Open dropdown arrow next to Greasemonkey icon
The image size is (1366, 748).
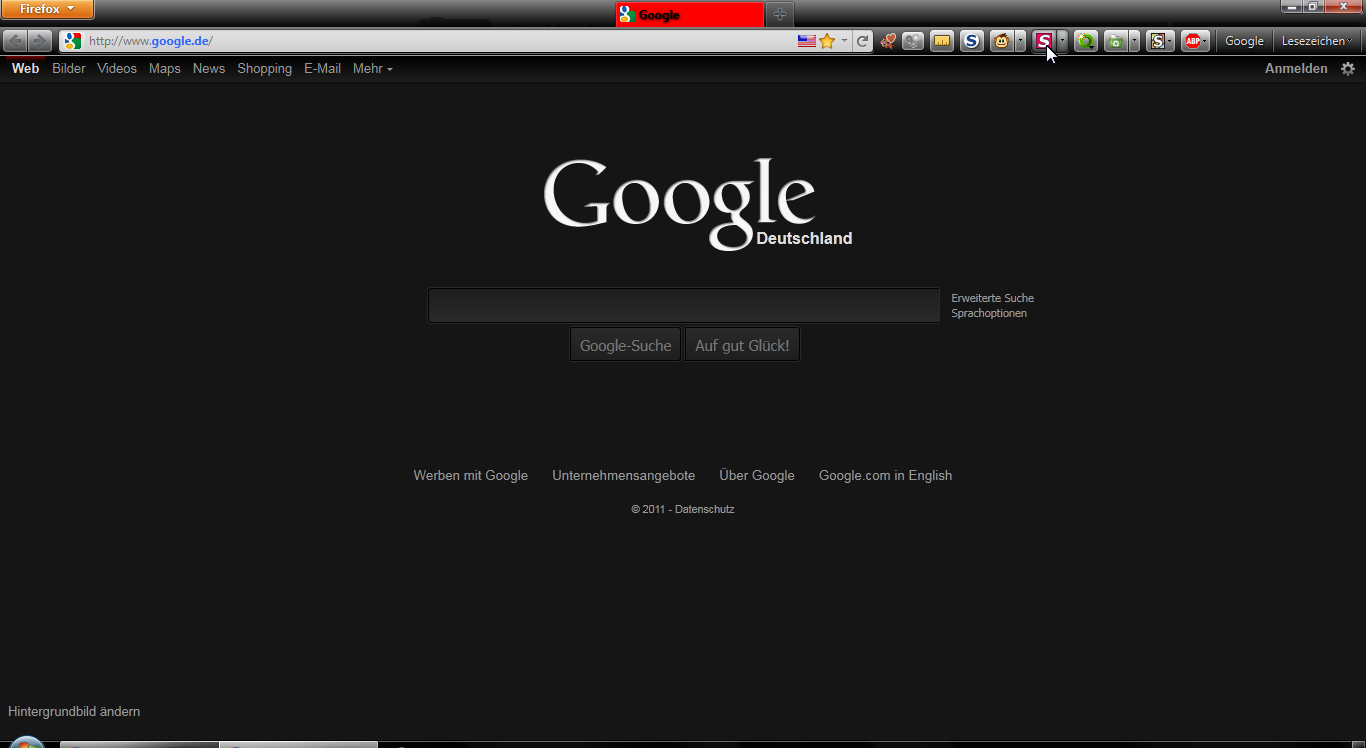click(x=1020, y=41)
